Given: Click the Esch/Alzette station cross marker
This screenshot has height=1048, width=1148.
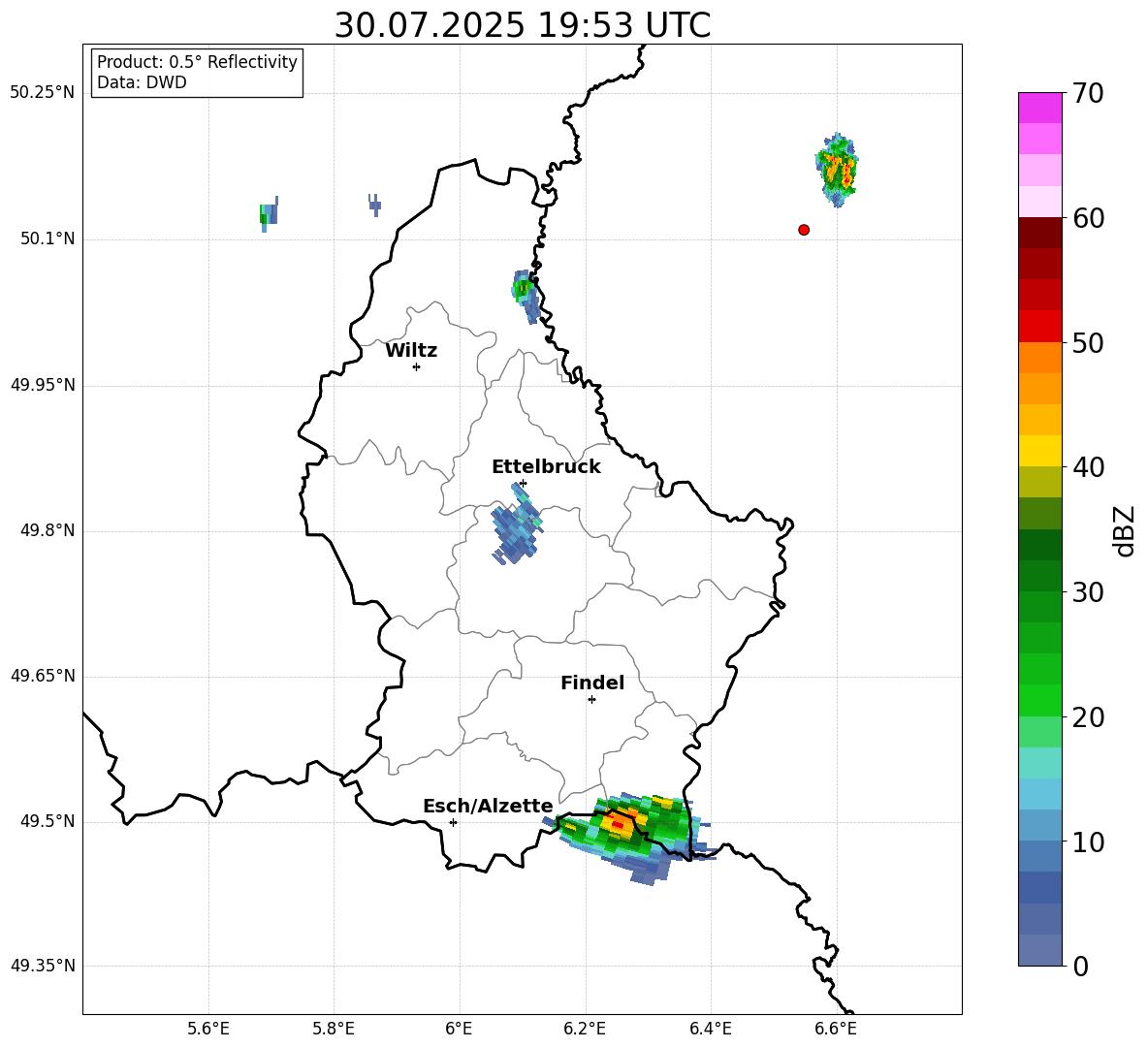Looking at the screenshot, I should click(x=453, y=822).
